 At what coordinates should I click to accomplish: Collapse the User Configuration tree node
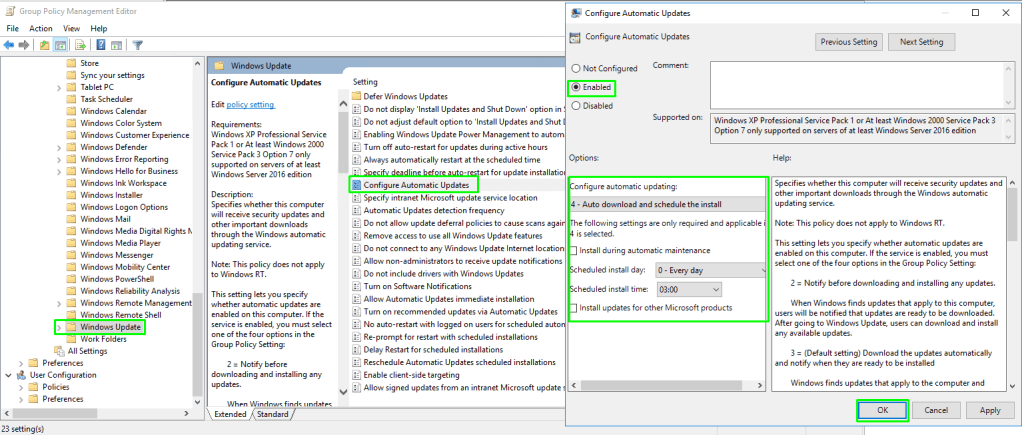tap(9, 375)
